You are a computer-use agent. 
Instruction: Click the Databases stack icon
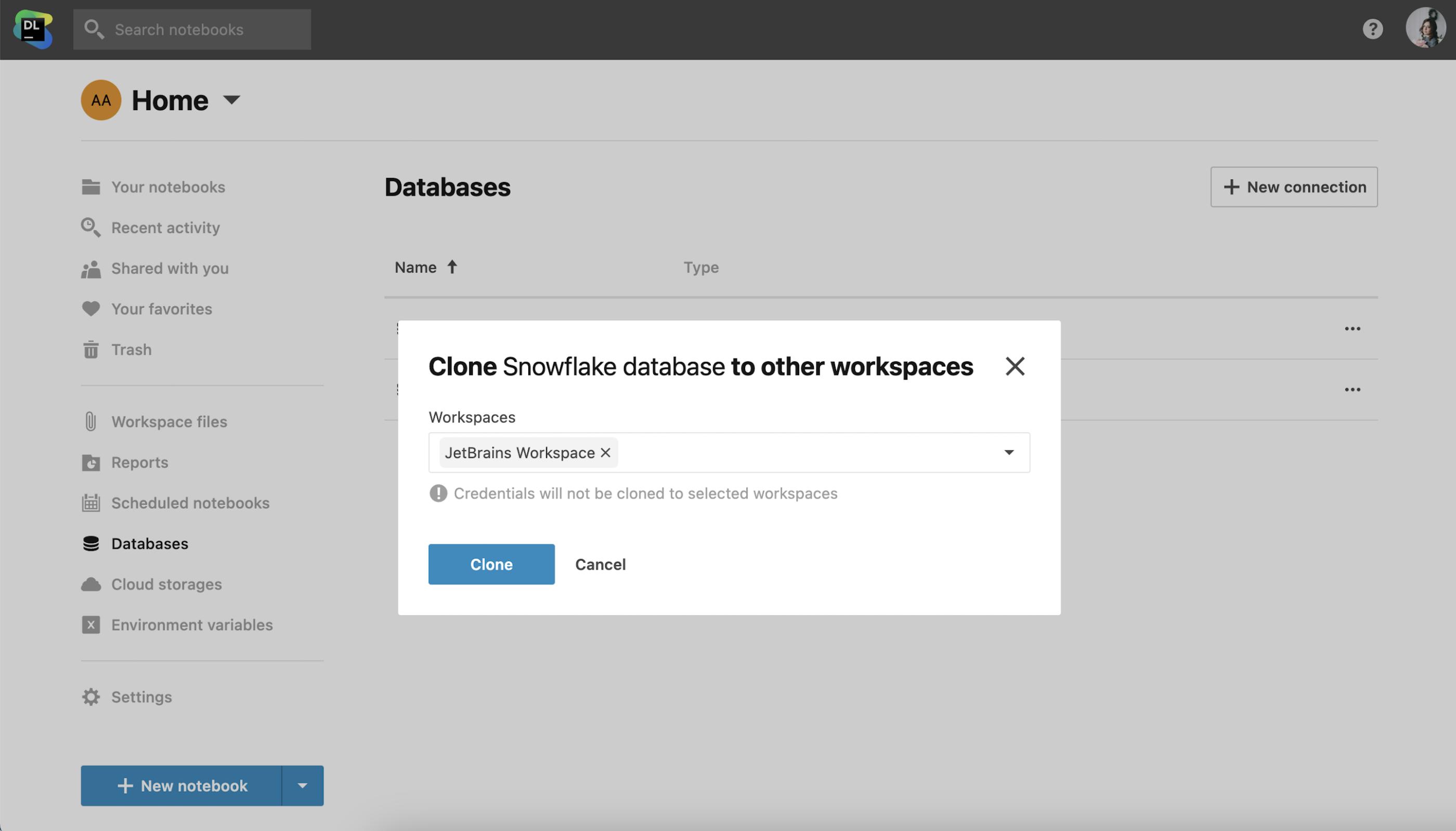90,543
